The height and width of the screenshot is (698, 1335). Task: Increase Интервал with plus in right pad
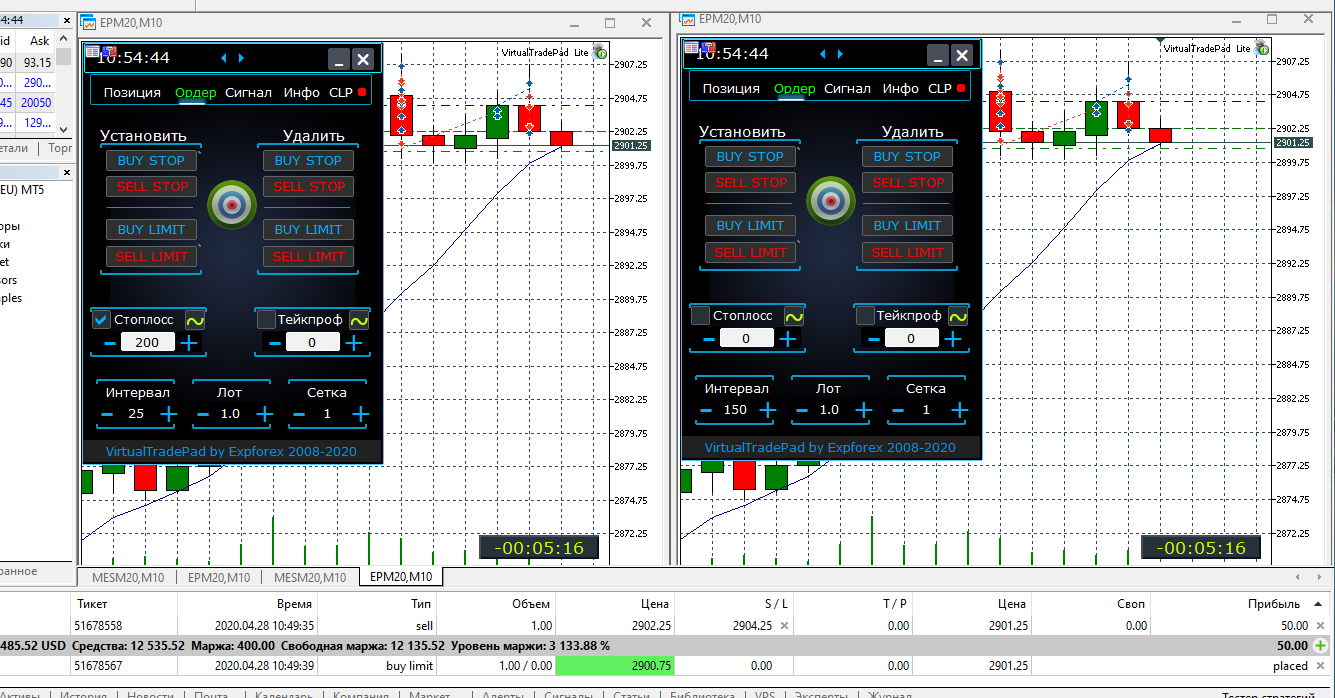pos(767,410)
